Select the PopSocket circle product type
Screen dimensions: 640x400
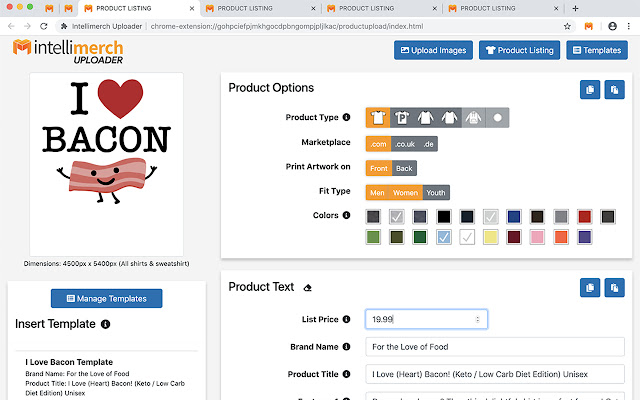pyautogui.click(x=497, y=118)
